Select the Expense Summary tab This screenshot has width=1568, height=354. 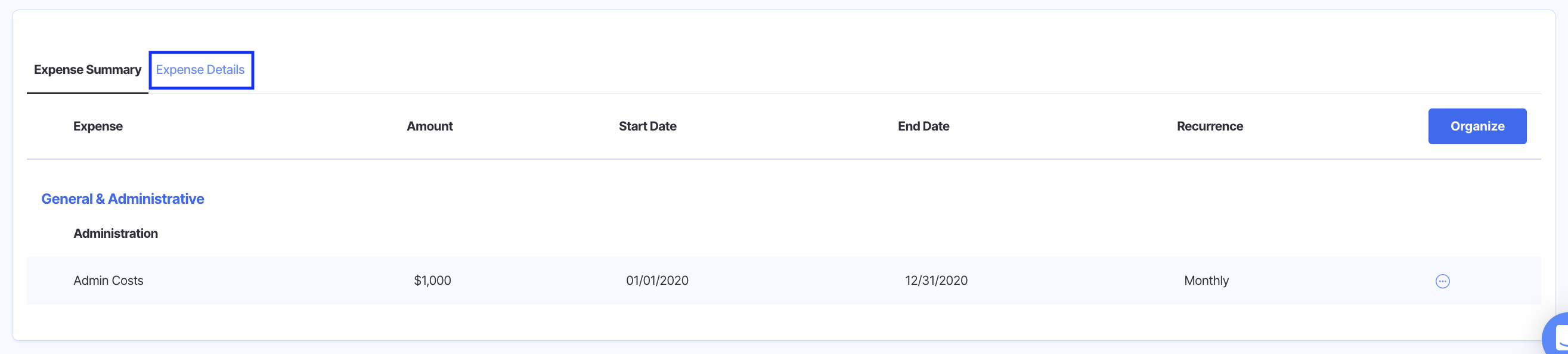point(88,70)
